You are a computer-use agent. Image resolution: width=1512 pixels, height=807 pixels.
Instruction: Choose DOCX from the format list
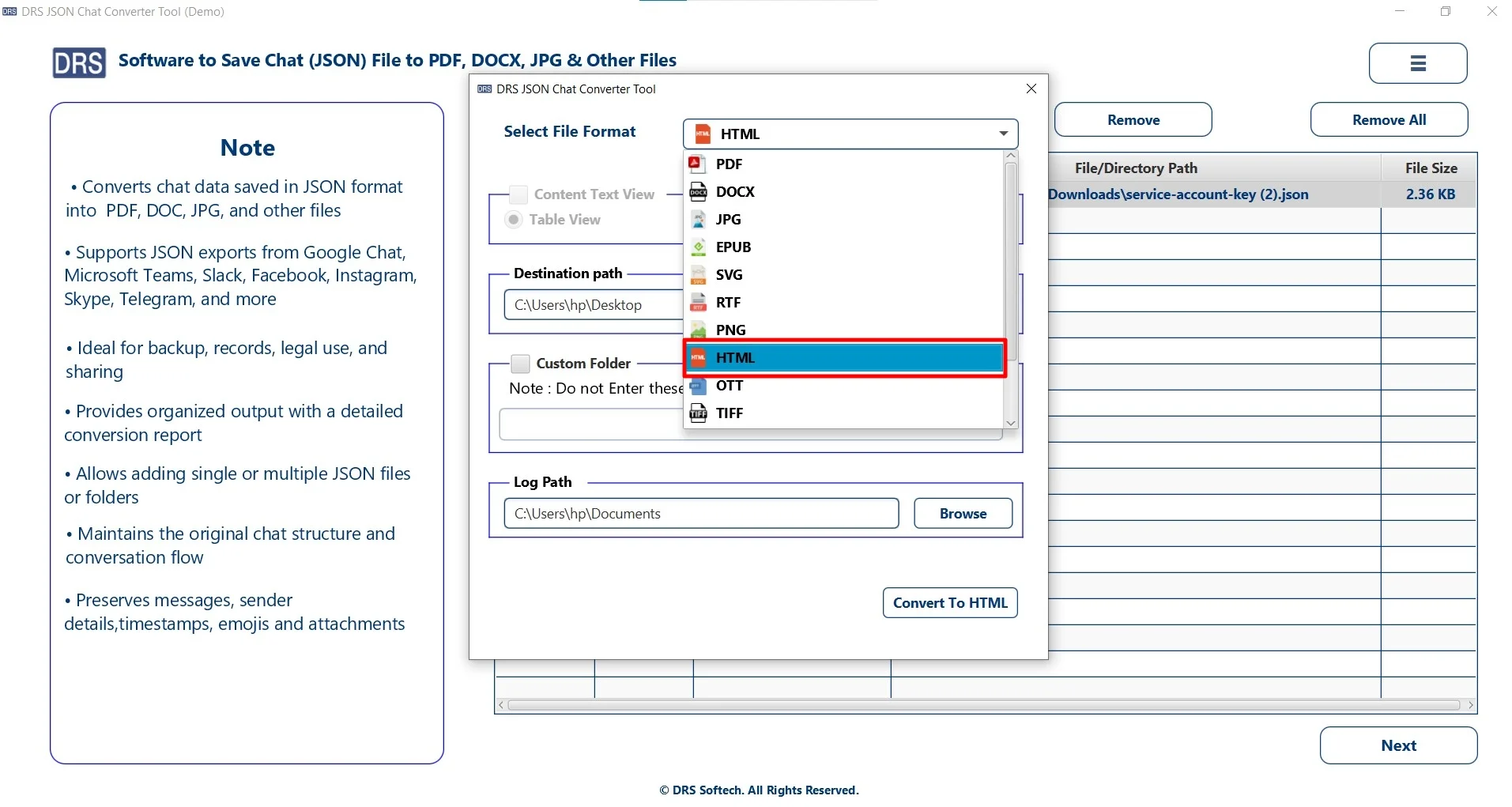[x=844, y=191]
